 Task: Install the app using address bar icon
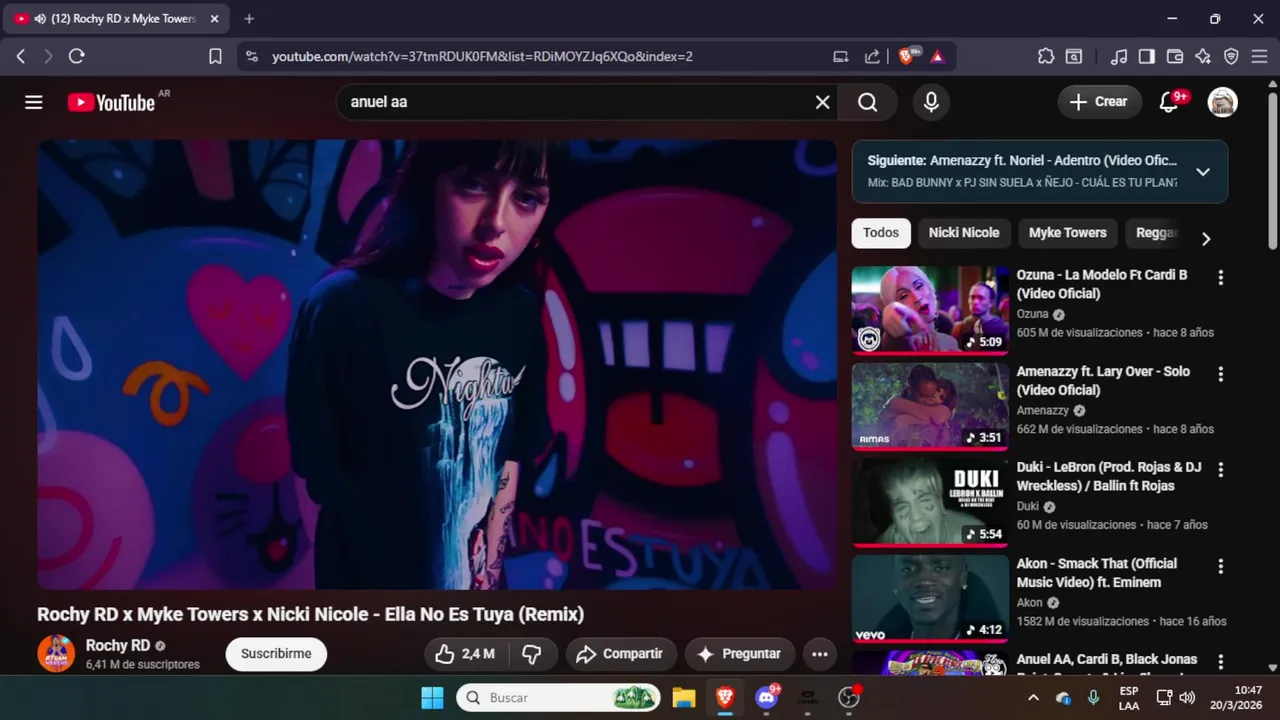840,57
